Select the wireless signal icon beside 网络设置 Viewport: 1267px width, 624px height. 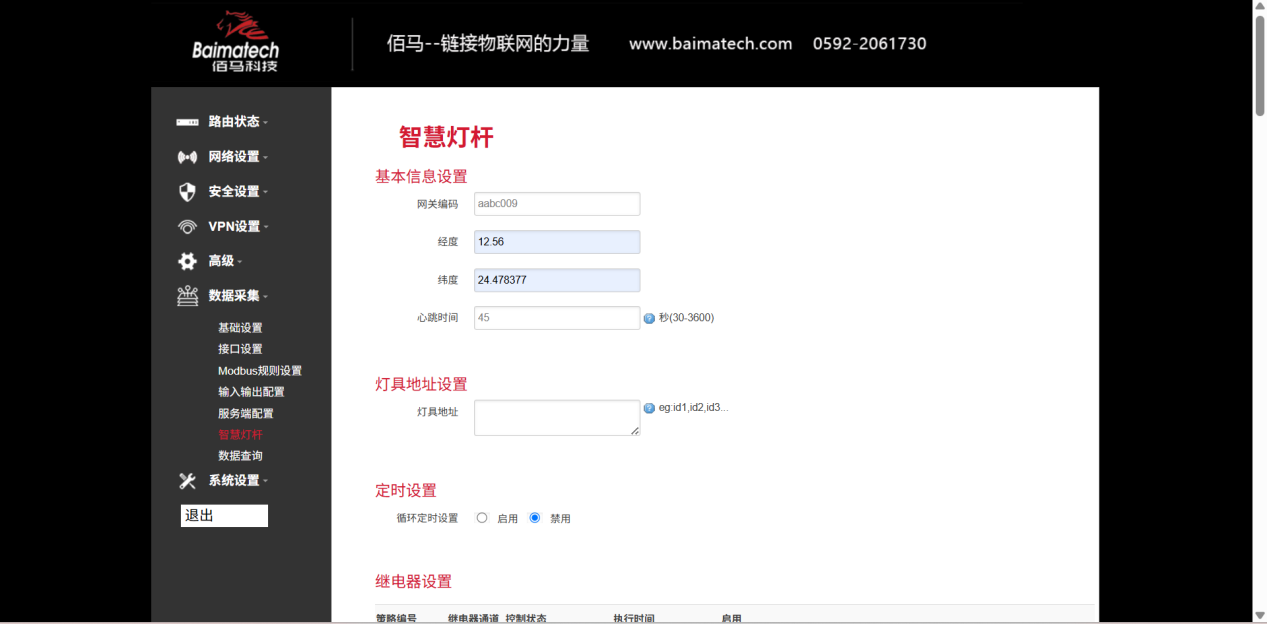(x=186, y=156)
